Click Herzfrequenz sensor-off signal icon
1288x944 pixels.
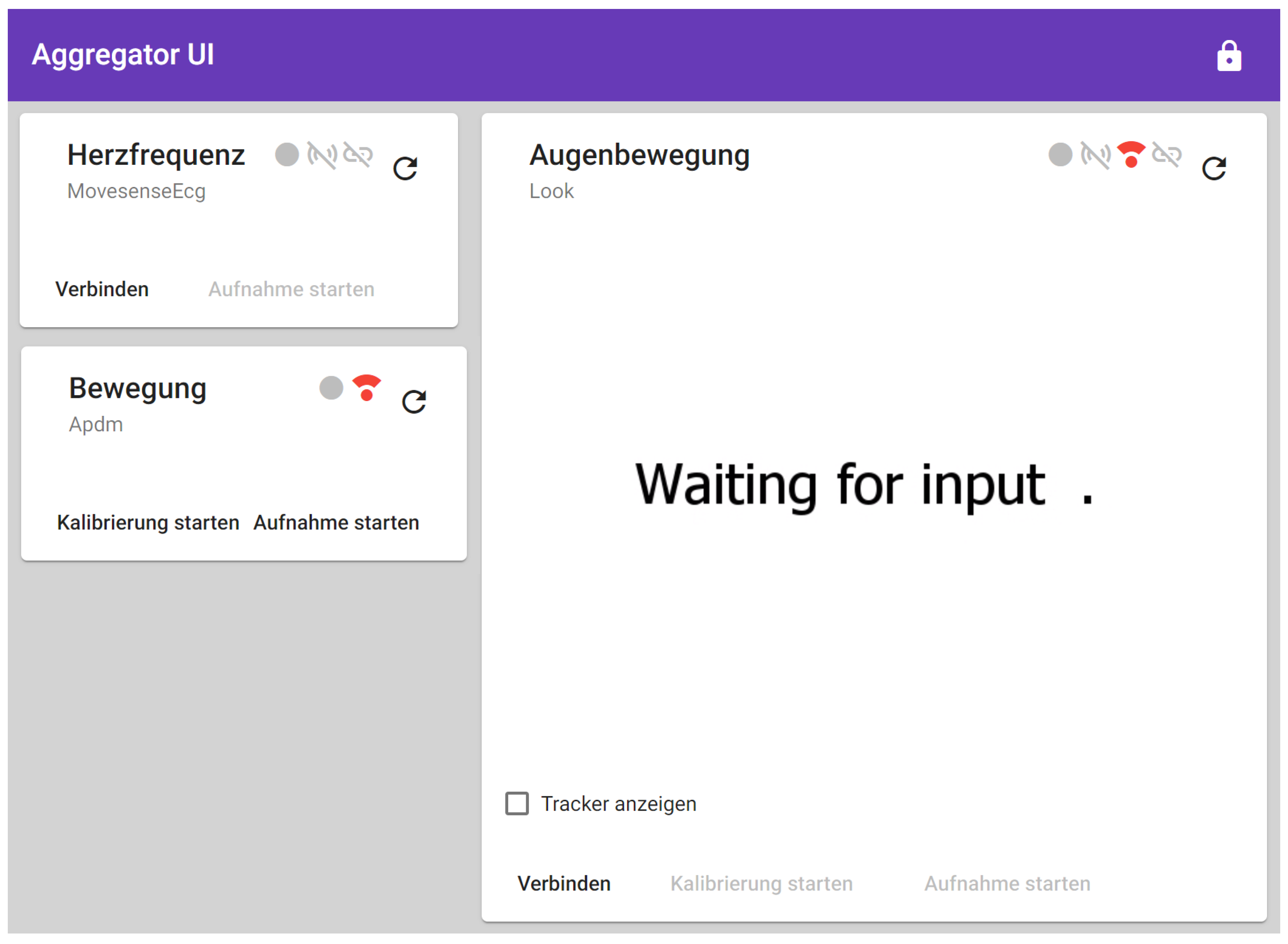point(322,155)
